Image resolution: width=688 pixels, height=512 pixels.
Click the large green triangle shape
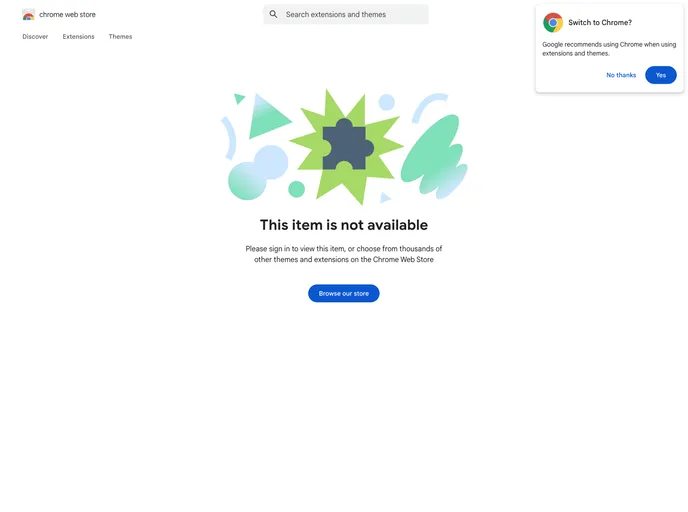[267, 116]
